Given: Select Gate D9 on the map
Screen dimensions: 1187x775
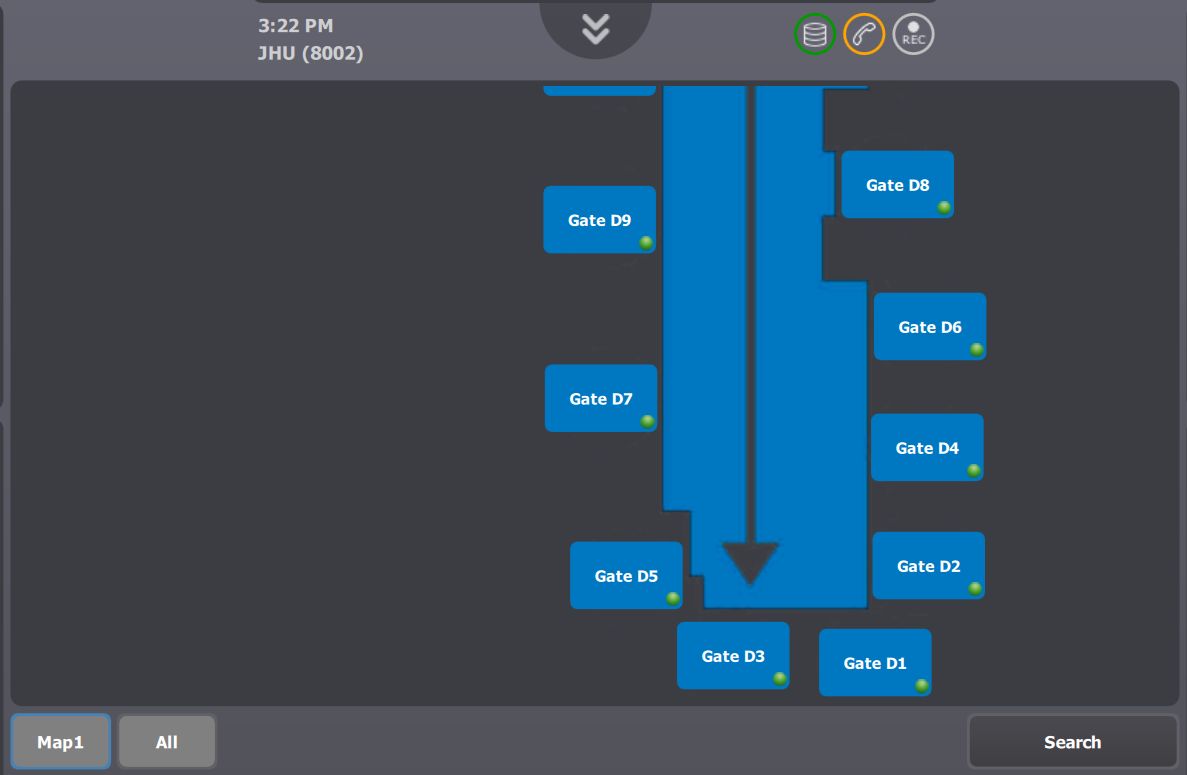Looking at the screenshot, I should pos(600,219).
